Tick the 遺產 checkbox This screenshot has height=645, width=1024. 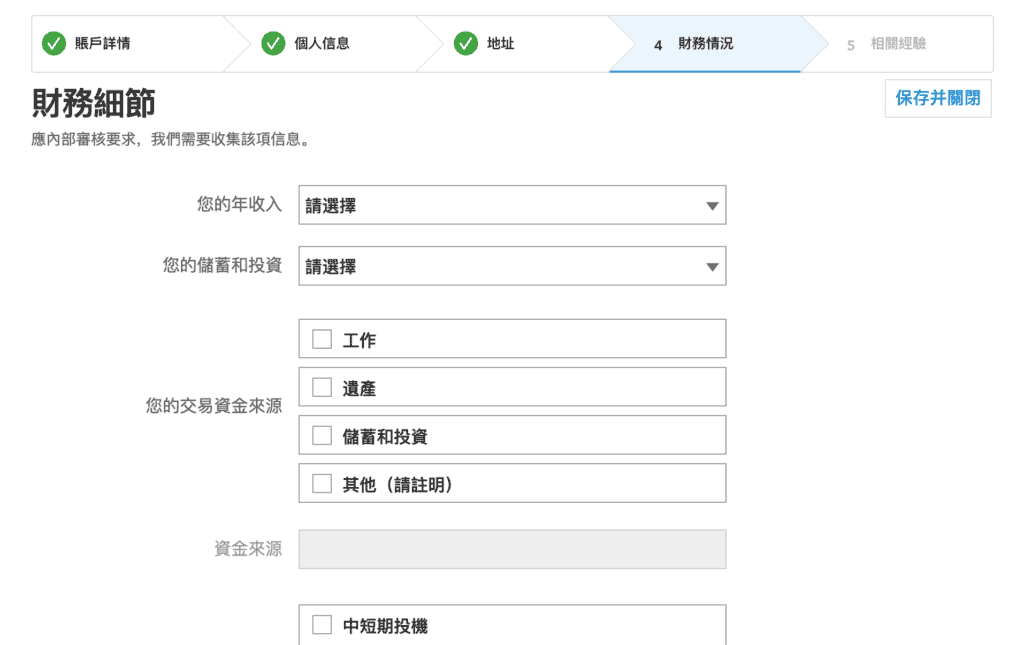pyautogui.click(x=322, y=387)
